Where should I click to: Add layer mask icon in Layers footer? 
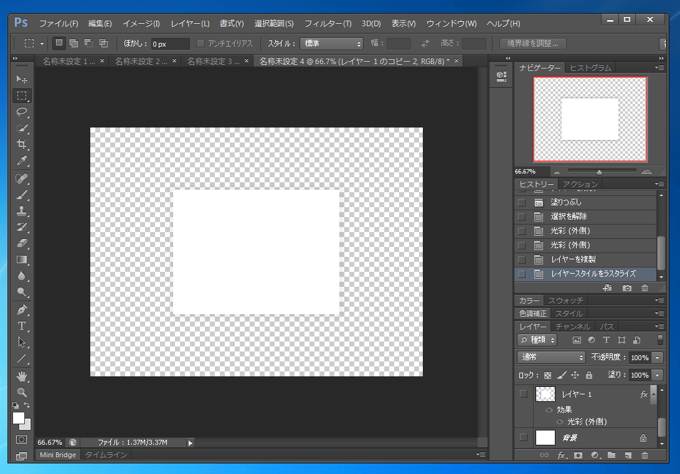point(578,455)
